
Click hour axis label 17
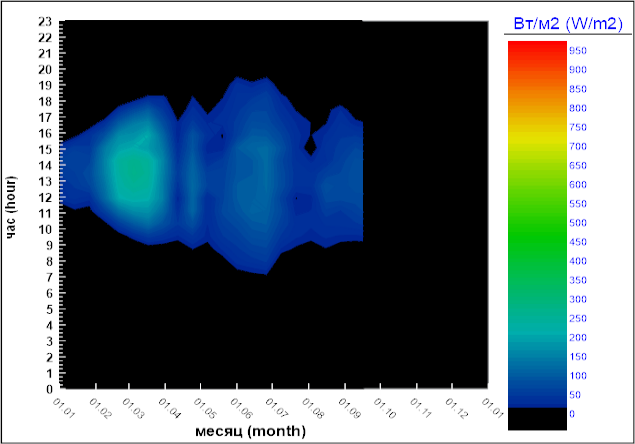[45, 117]
